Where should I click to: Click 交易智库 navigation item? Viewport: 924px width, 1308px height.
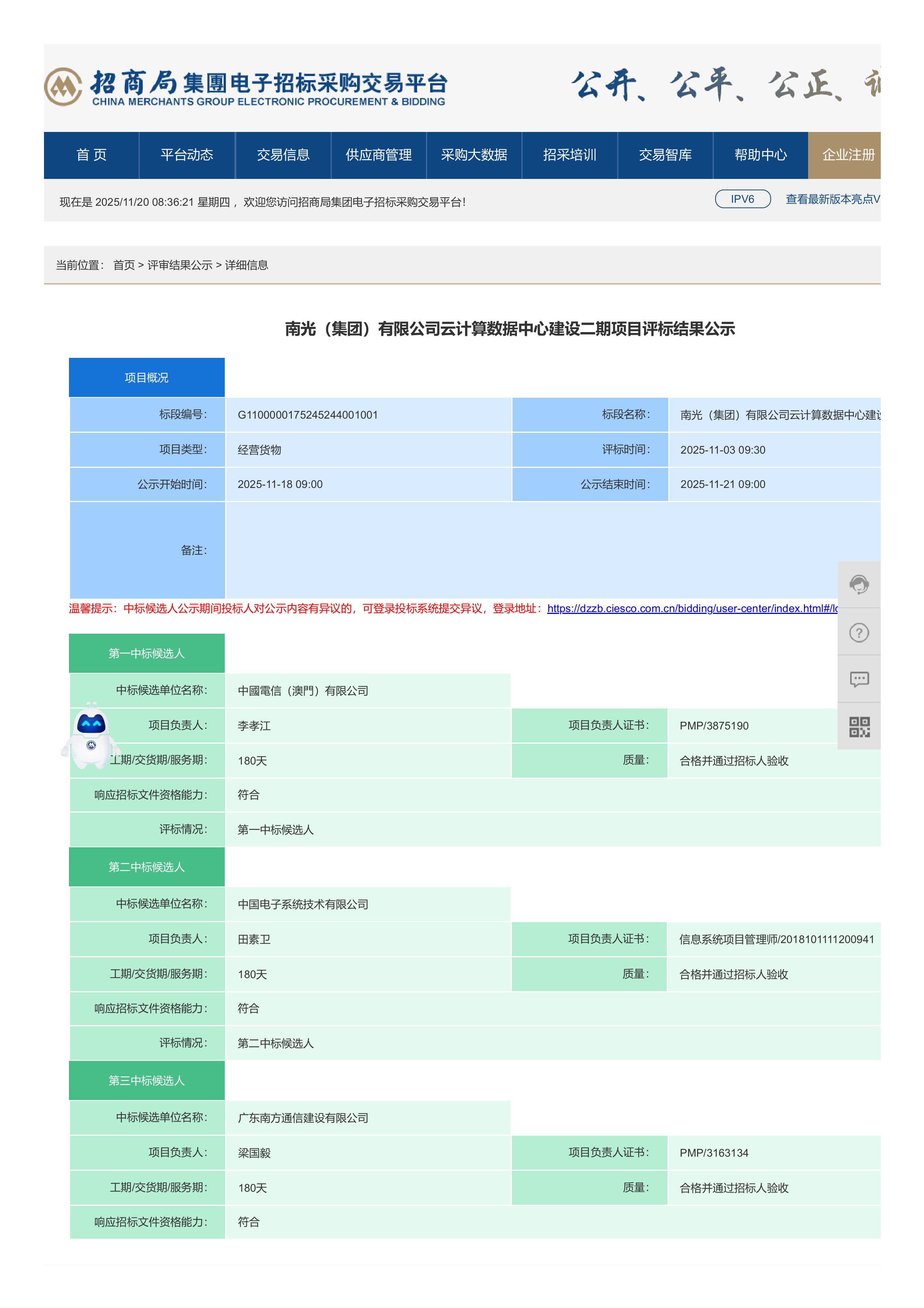pos(665,155)
